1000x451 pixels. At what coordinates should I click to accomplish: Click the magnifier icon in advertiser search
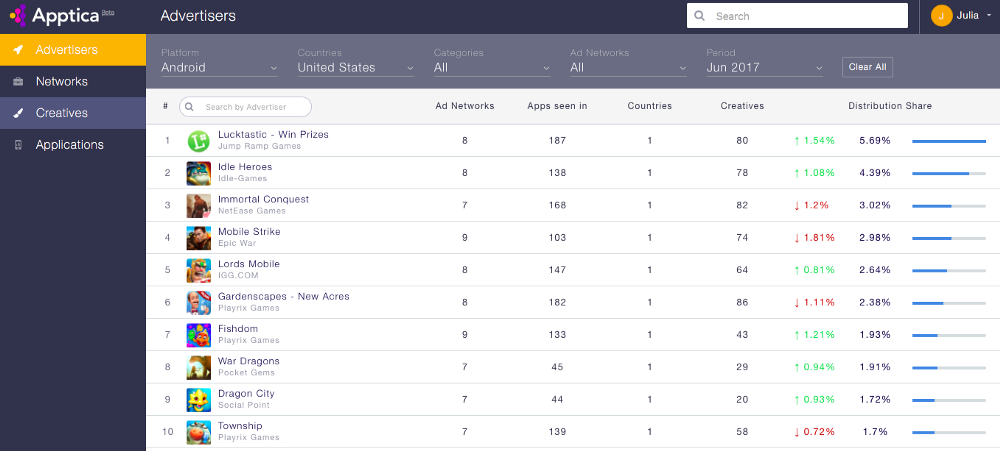coord(189,107)
